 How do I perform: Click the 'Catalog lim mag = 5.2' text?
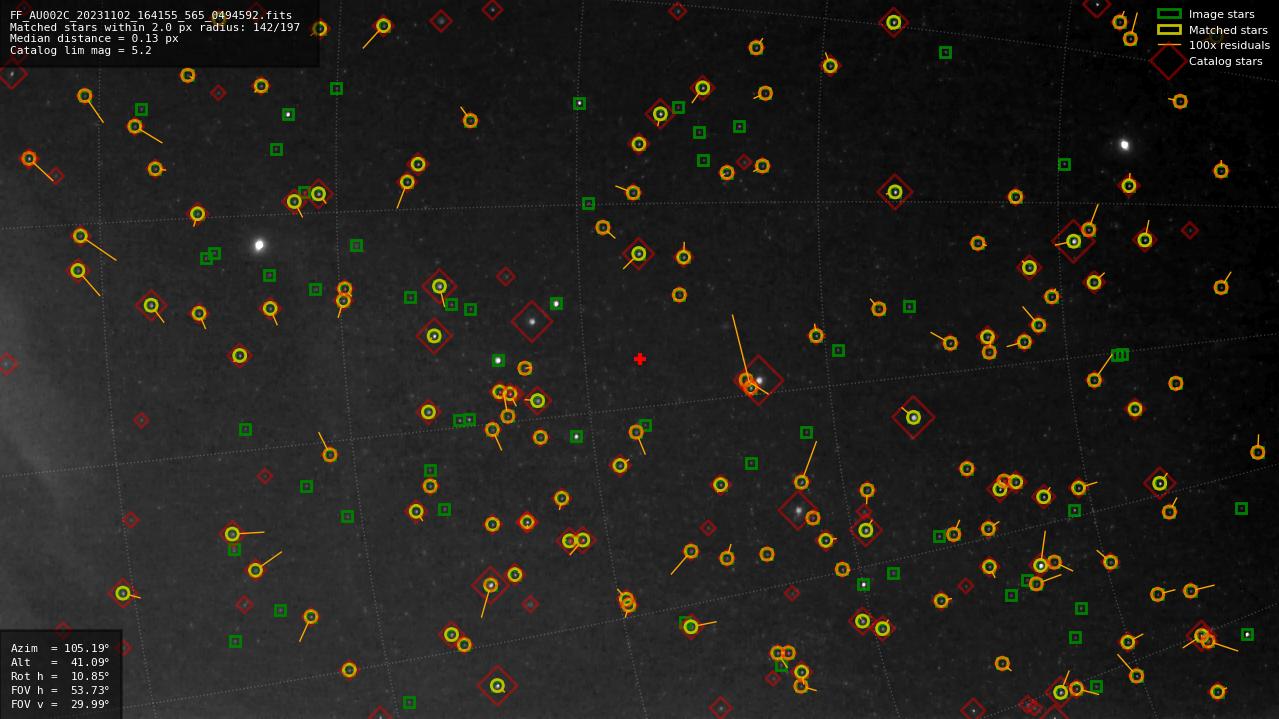pos(81,50)
